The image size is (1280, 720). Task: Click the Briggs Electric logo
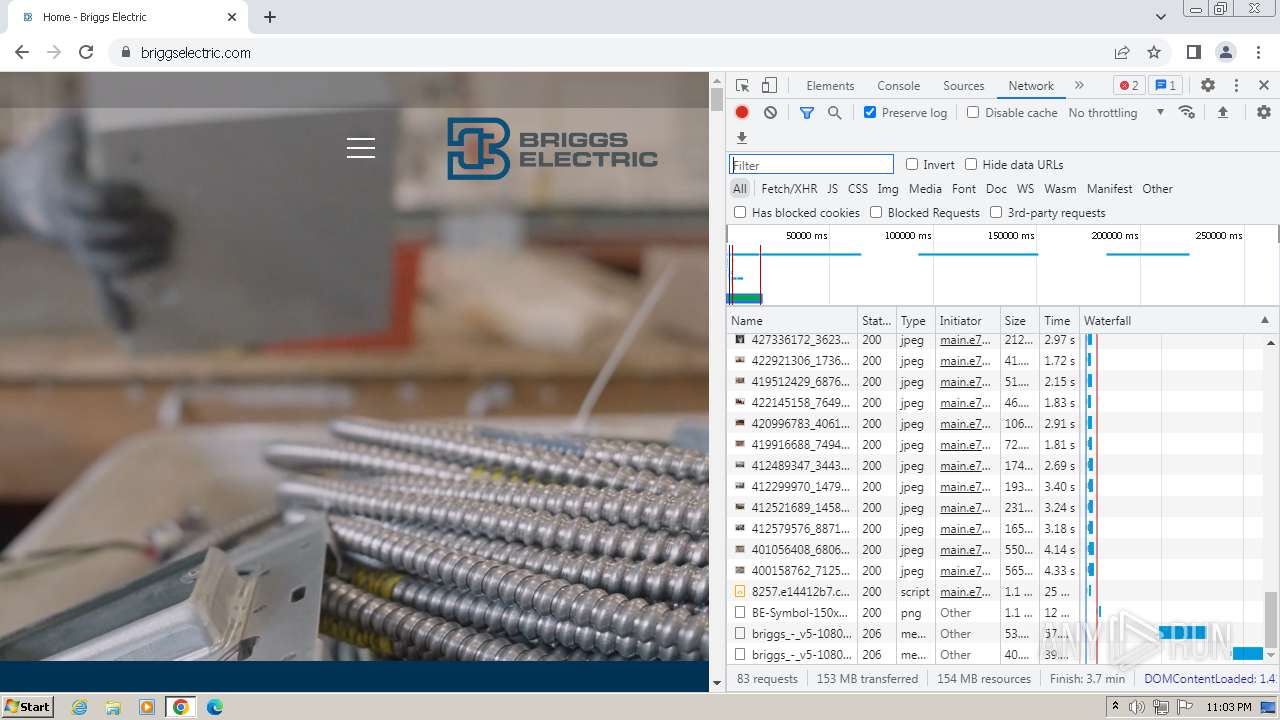pyautogui.click(x=552, y=149)
